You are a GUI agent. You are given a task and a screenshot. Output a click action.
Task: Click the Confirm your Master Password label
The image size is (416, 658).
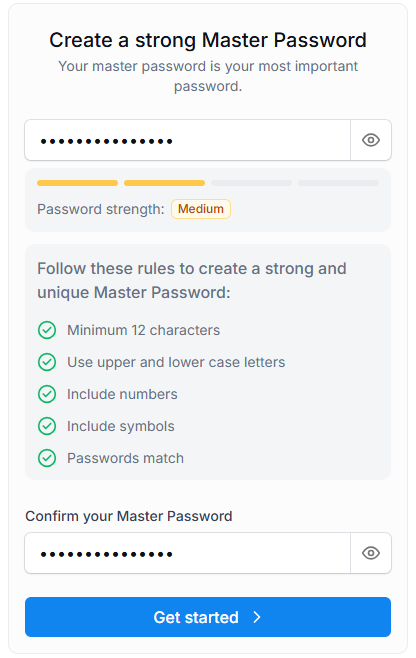point(128,516)
